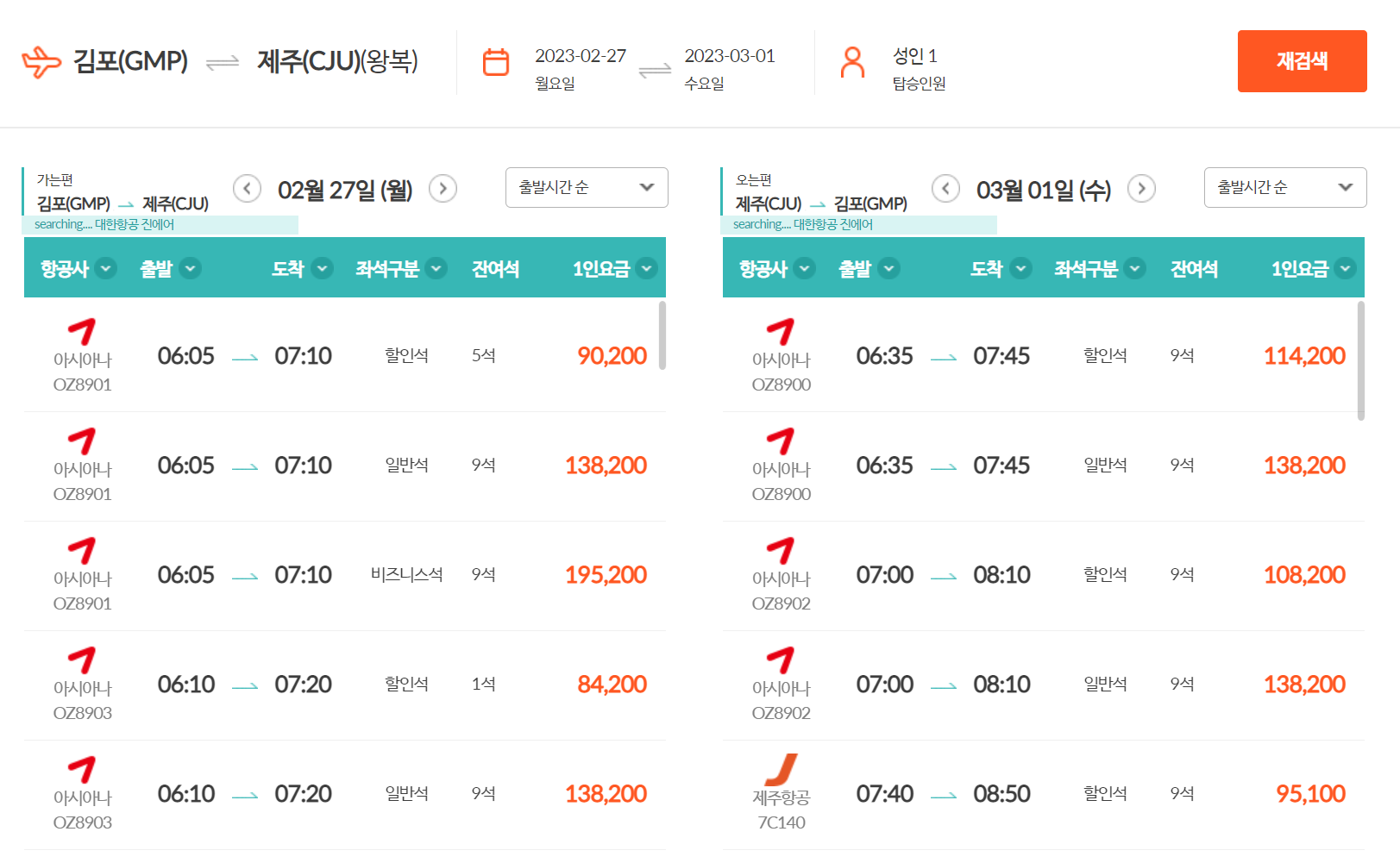Click Jeju Air logo on 7C140 row
This screenshot has height=863, width=1400.
(x=782, y=770)
